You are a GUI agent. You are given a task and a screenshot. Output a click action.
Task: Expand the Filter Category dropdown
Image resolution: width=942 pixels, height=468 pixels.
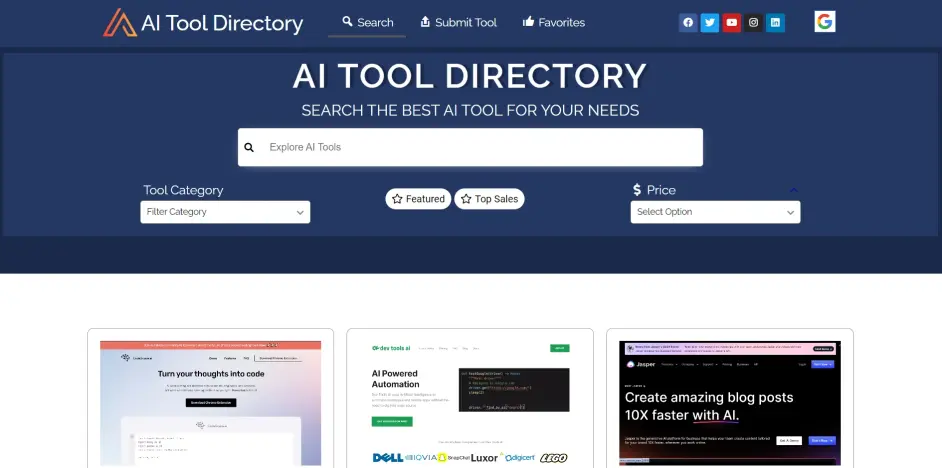tap(225, 212)
